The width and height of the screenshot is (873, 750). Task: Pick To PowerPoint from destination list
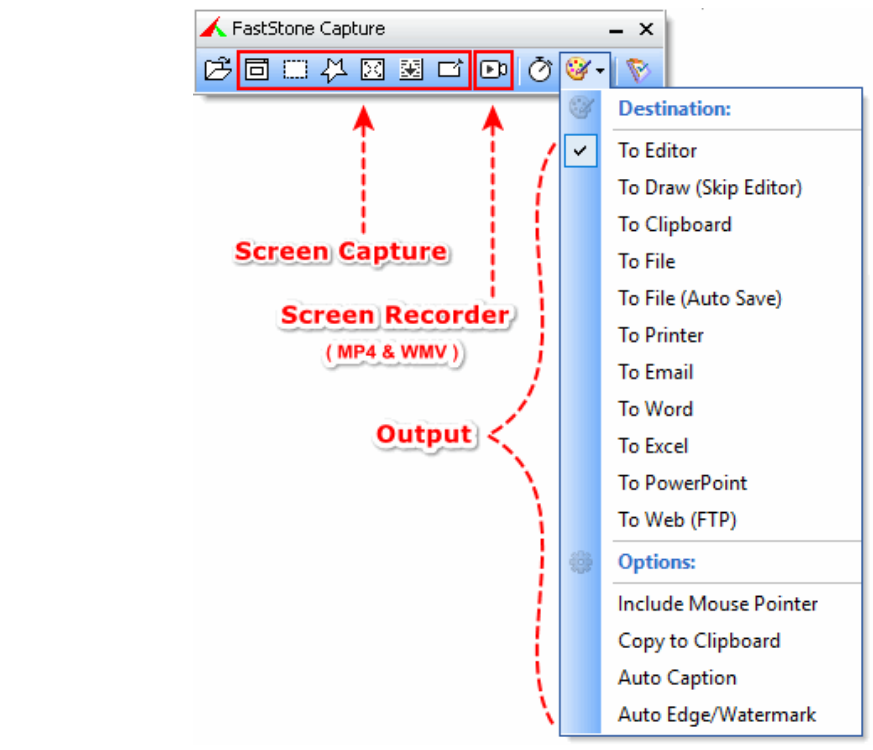click(682, 483)
